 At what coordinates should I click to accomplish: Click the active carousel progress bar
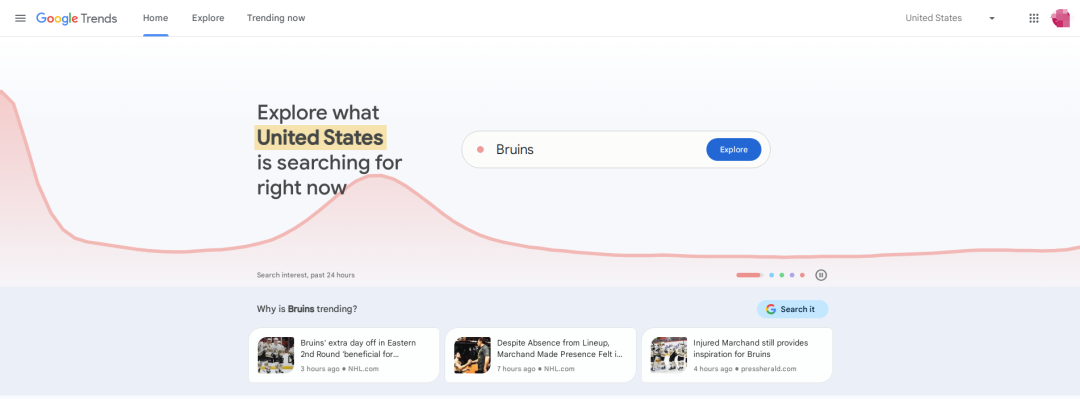click(749, 275)
